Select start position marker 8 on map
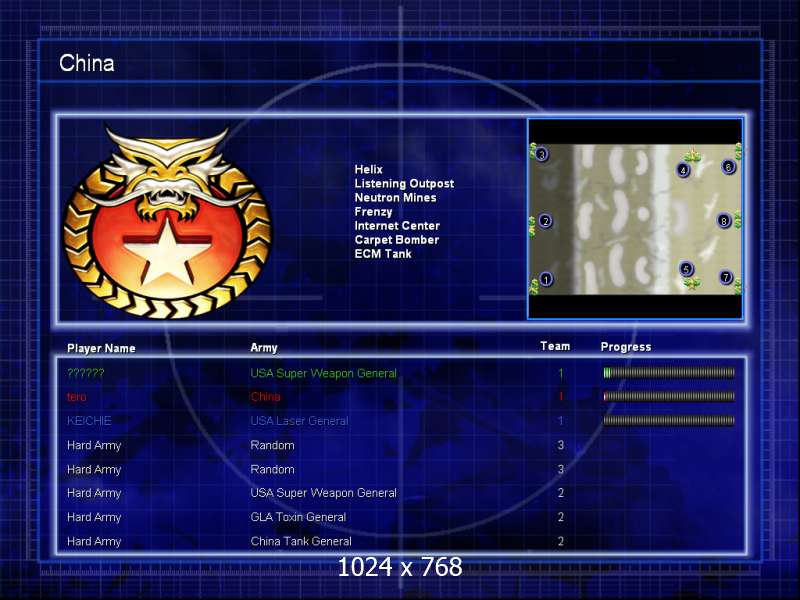 (723, 221)
